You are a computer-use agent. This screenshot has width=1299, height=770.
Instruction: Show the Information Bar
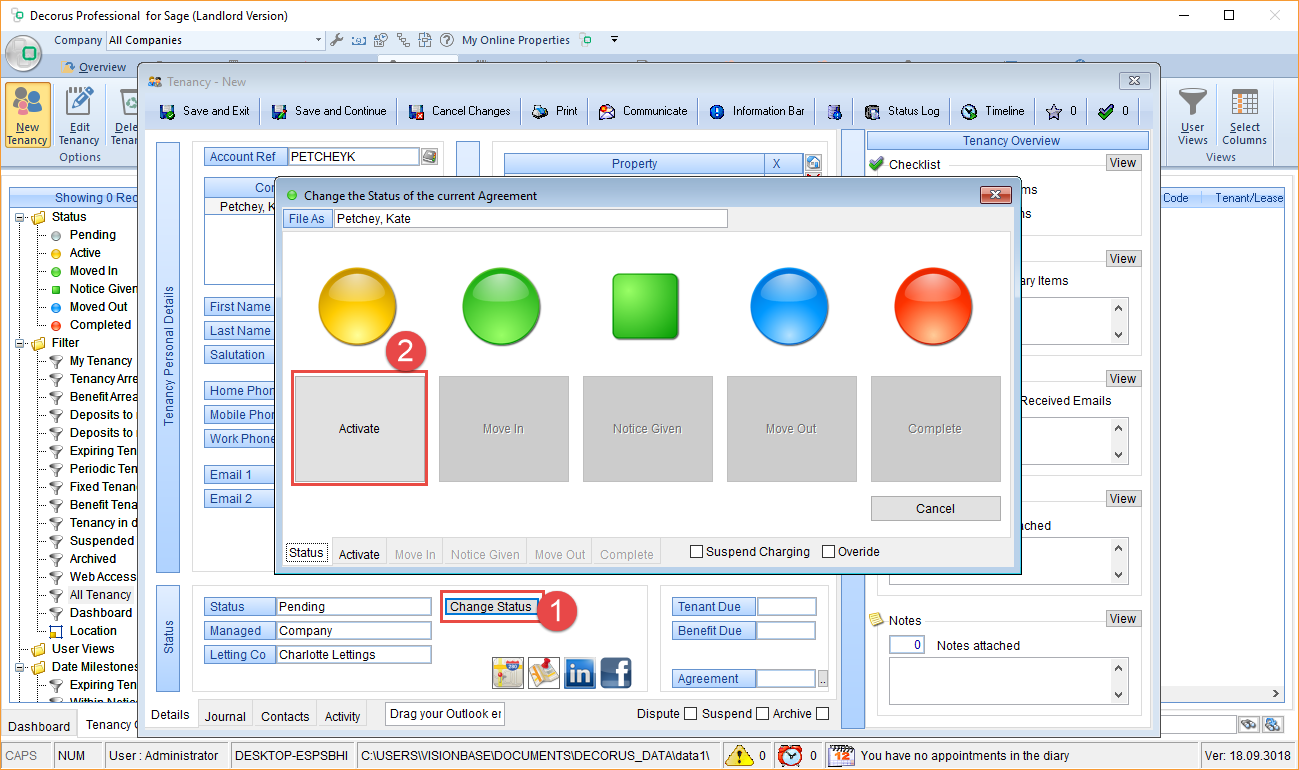coord(757,111)
